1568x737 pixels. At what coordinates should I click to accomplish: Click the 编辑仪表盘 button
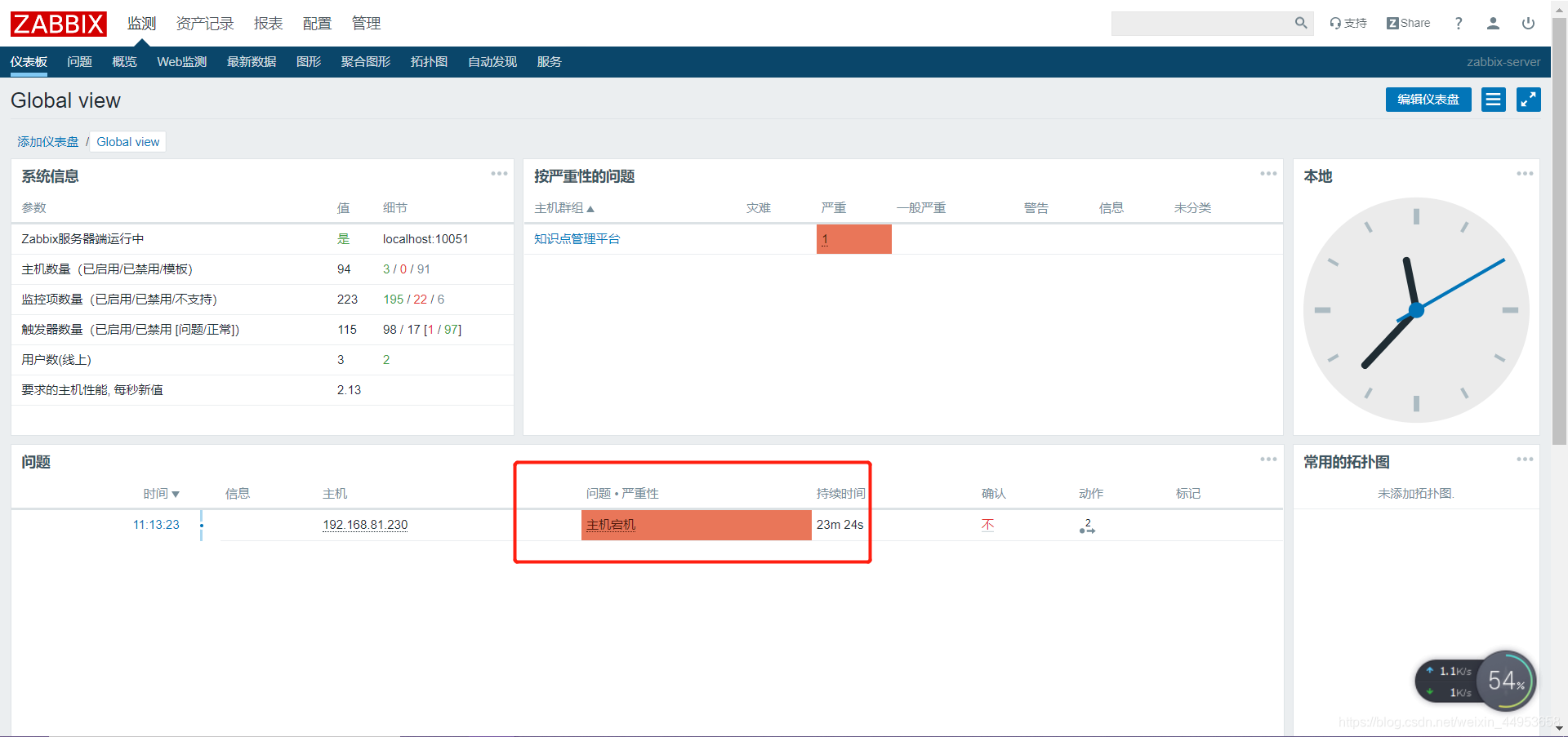pyautogui.click(x=1428, y=100)
